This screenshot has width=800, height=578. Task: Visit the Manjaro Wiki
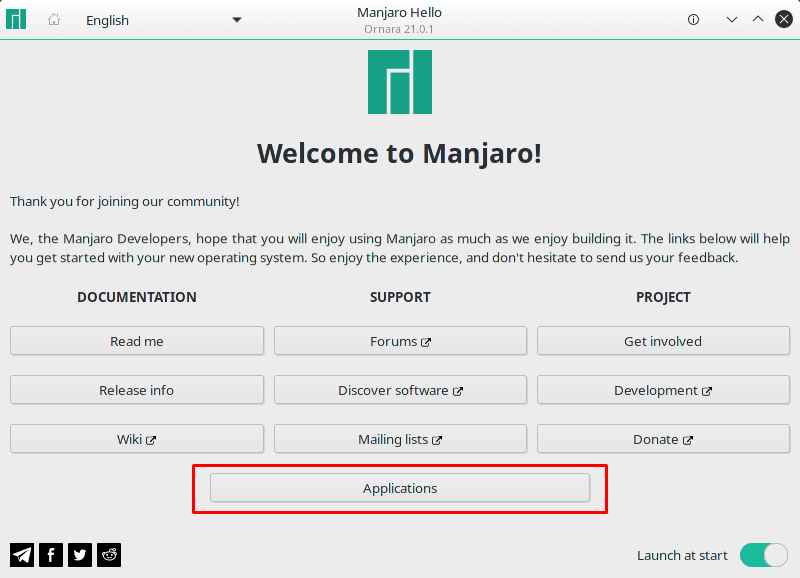coord(136,439)
